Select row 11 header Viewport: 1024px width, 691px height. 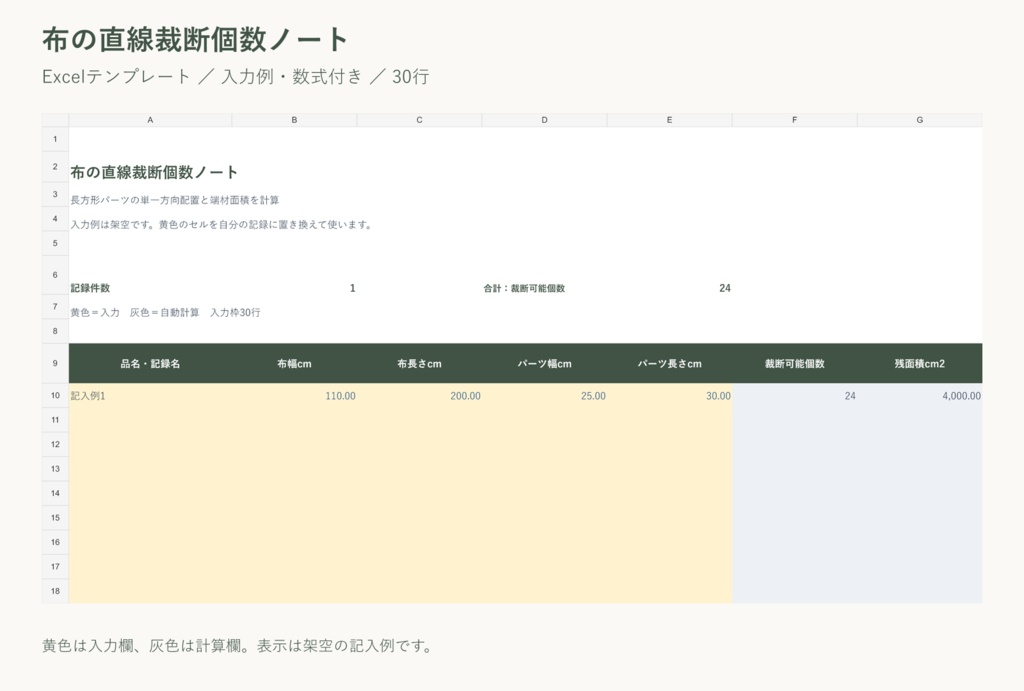56,420
